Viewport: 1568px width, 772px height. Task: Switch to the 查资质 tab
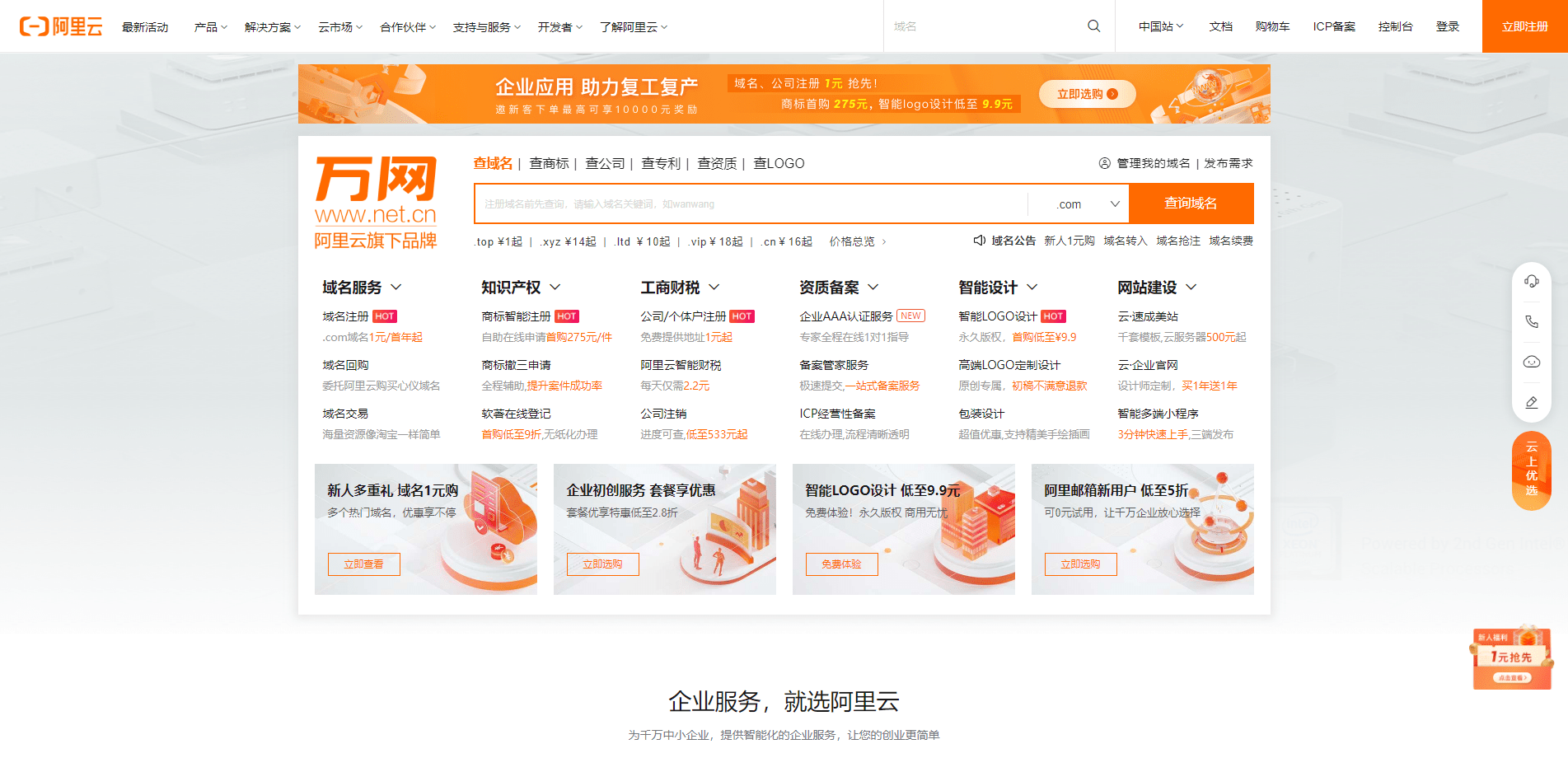717,163
